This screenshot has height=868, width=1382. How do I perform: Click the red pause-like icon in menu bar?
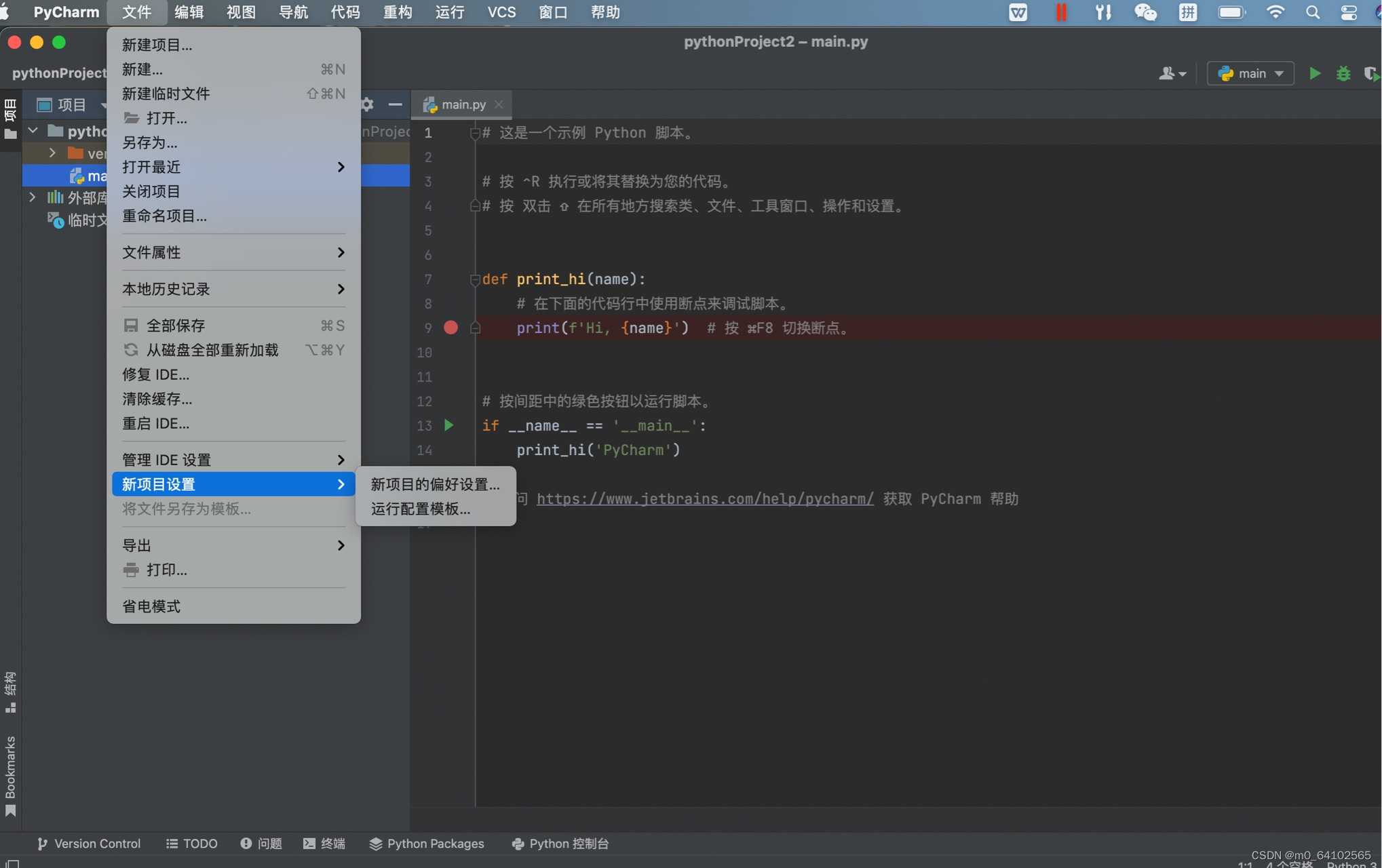coord(1061,12)
